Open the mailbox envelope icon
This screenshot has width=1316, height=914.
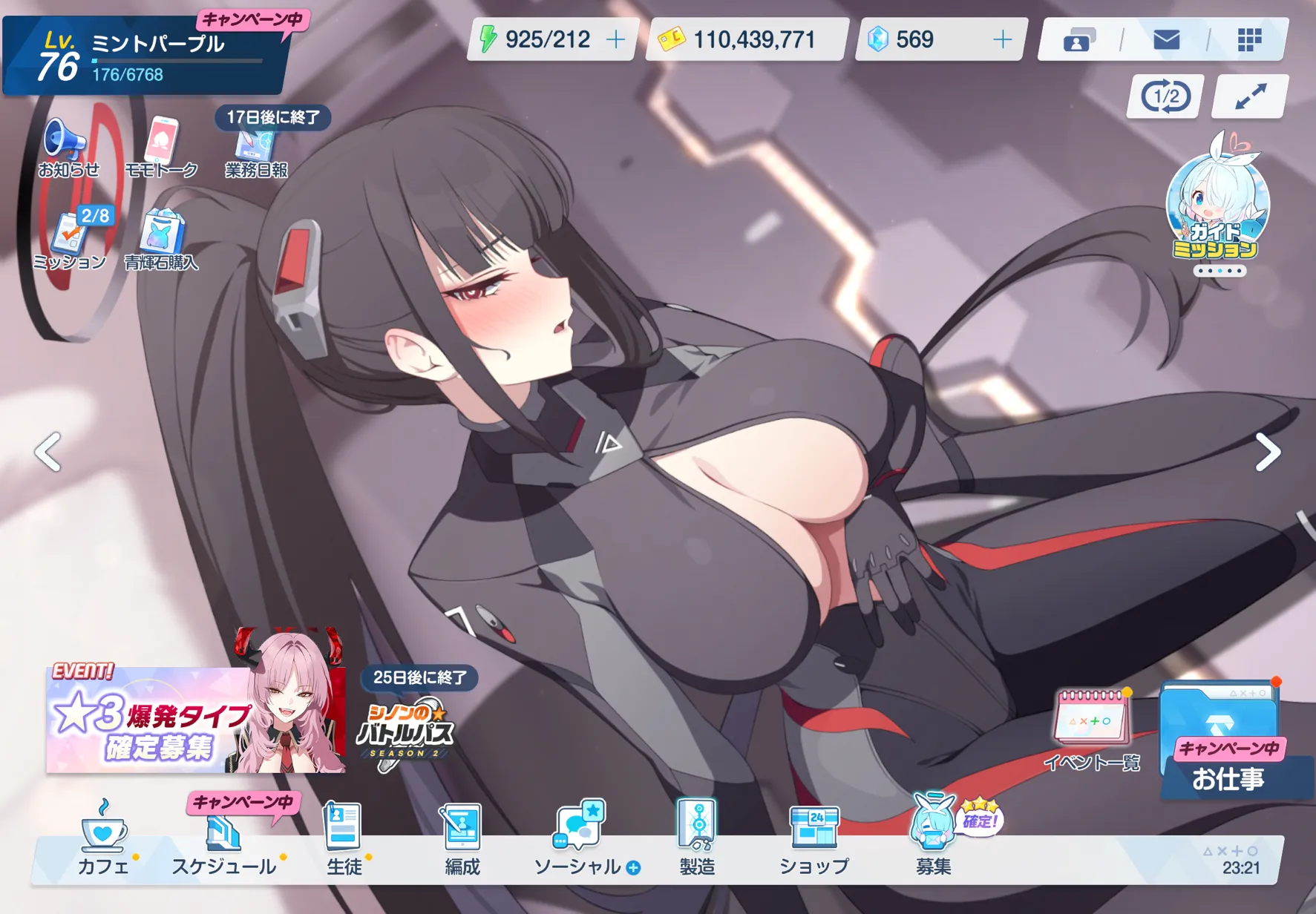[1166, 39]
